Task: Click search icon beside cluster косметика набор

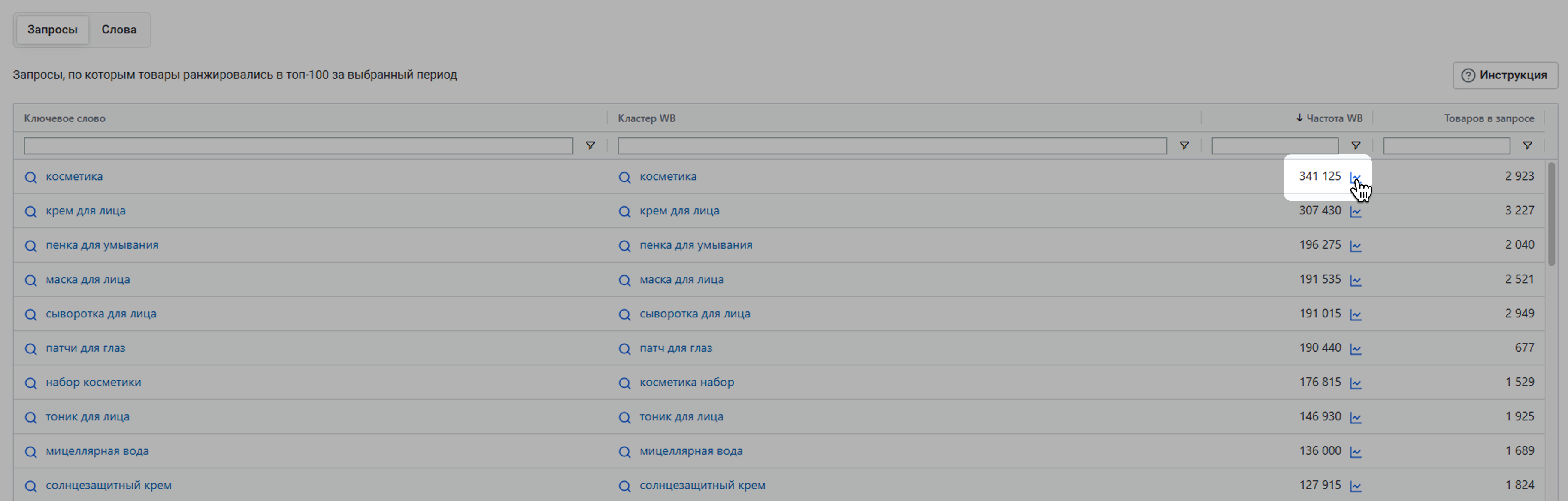Action: tap(624, 383)
